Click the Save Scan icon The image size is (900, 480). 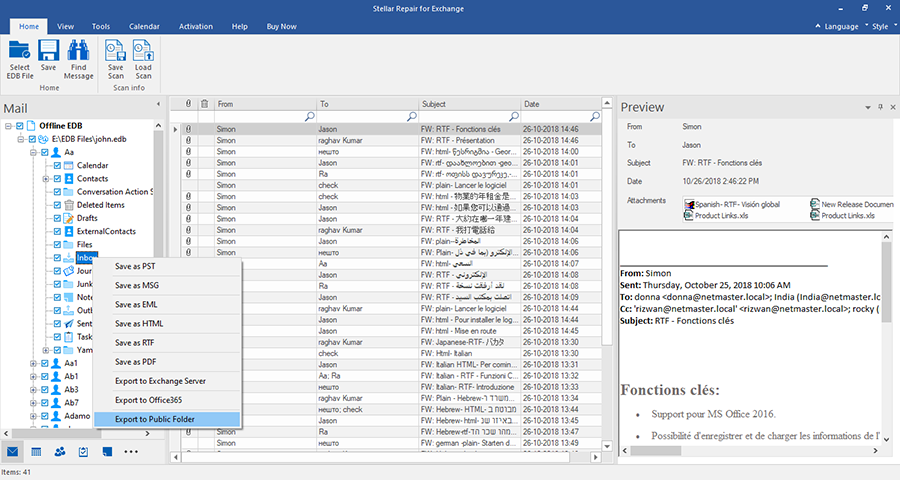[x=115, y=51]
